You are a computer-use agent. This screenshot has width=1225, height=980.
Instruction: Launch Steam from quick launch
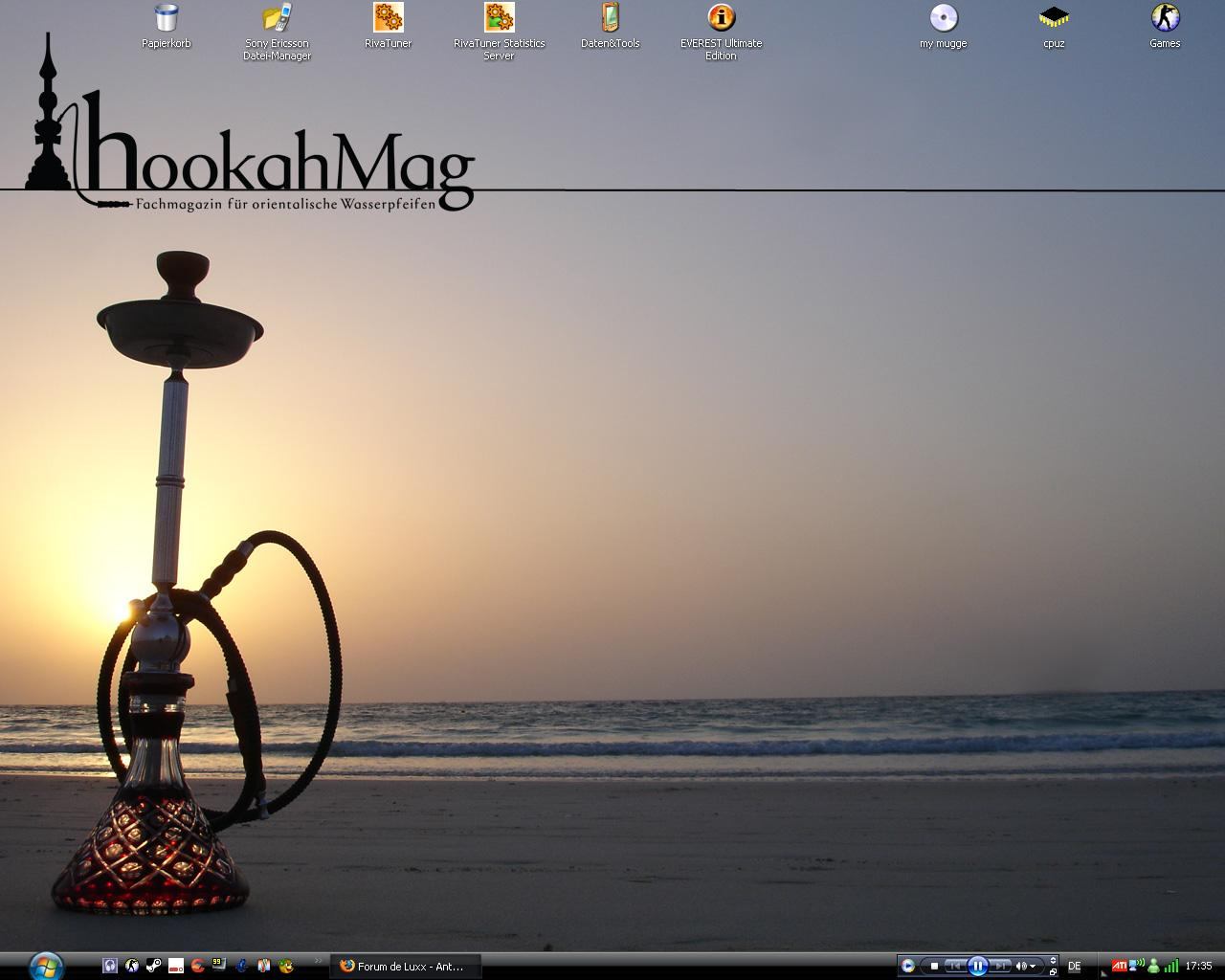coord(153,966)
